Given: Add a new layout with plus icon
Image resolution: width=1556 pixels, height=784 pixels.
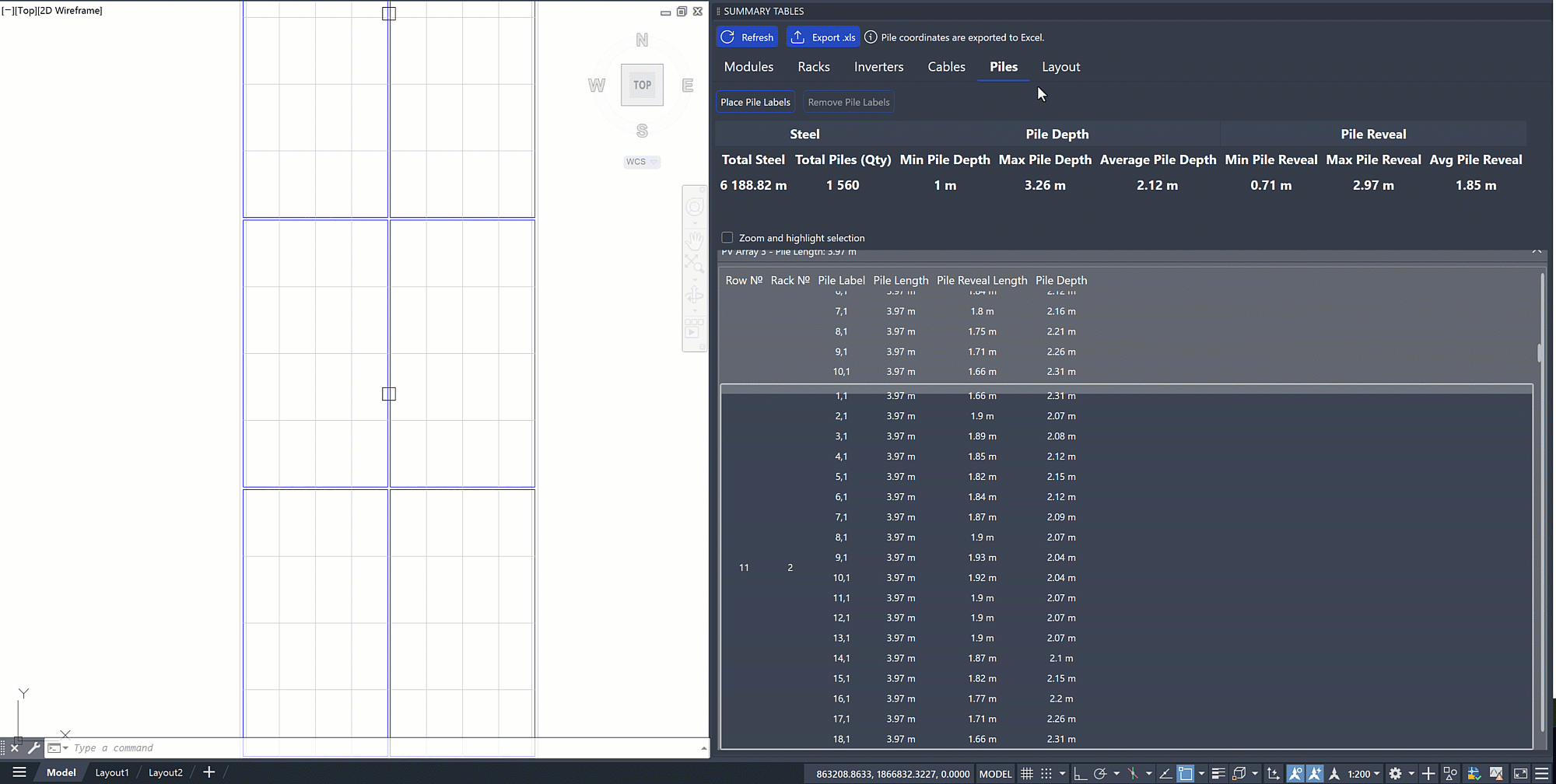Looking at the screenshot, I should 209,772.
